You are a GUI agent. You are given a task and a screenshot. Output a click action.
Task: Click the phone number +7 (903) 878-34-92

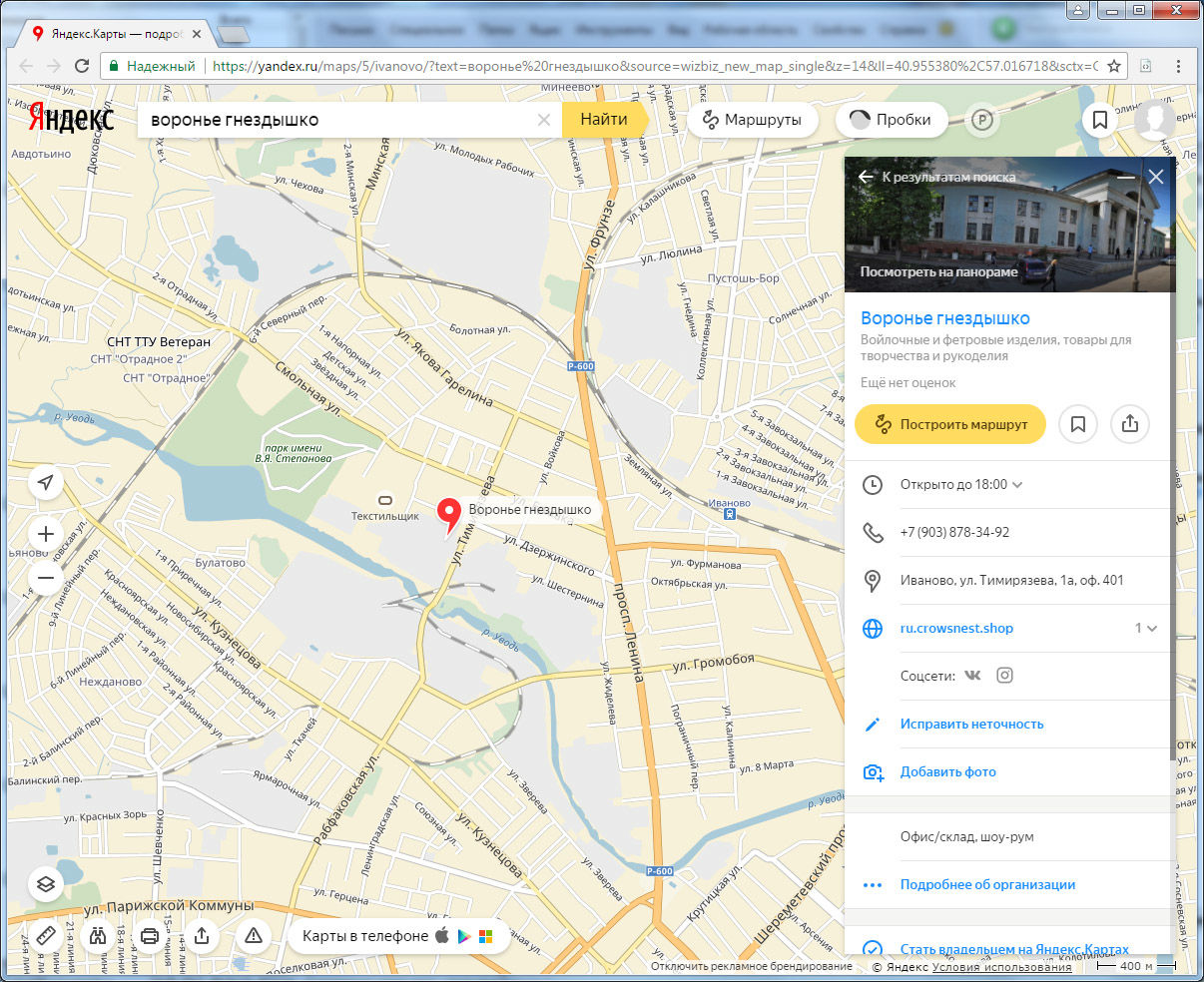pos(954,533)
